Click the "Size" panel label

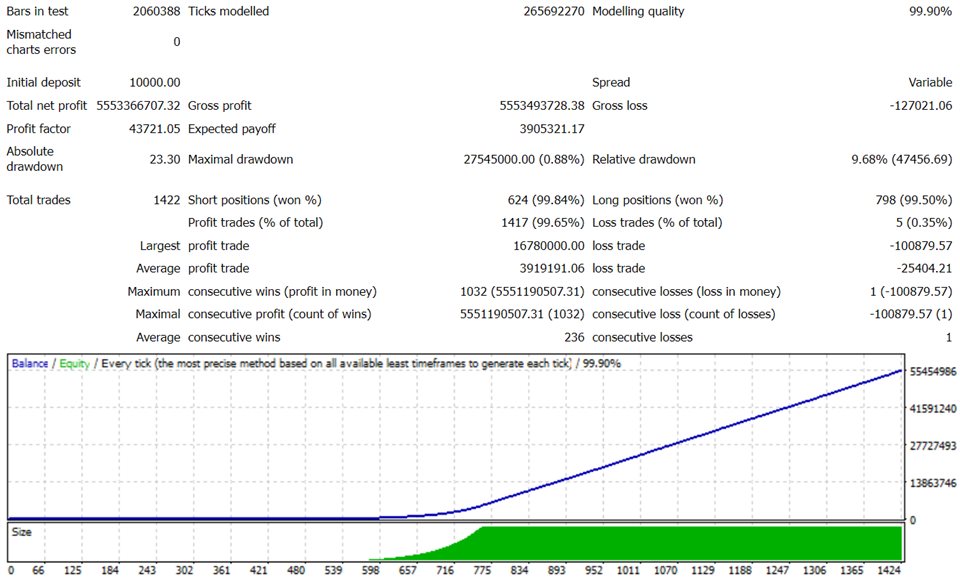point(21,532)
